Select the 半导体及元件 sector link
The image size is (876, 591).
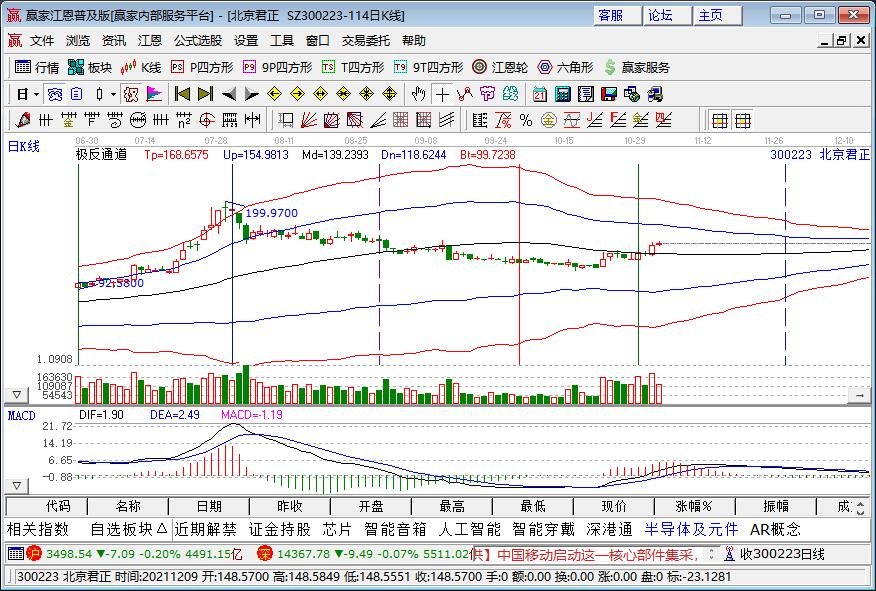point(691,529)
